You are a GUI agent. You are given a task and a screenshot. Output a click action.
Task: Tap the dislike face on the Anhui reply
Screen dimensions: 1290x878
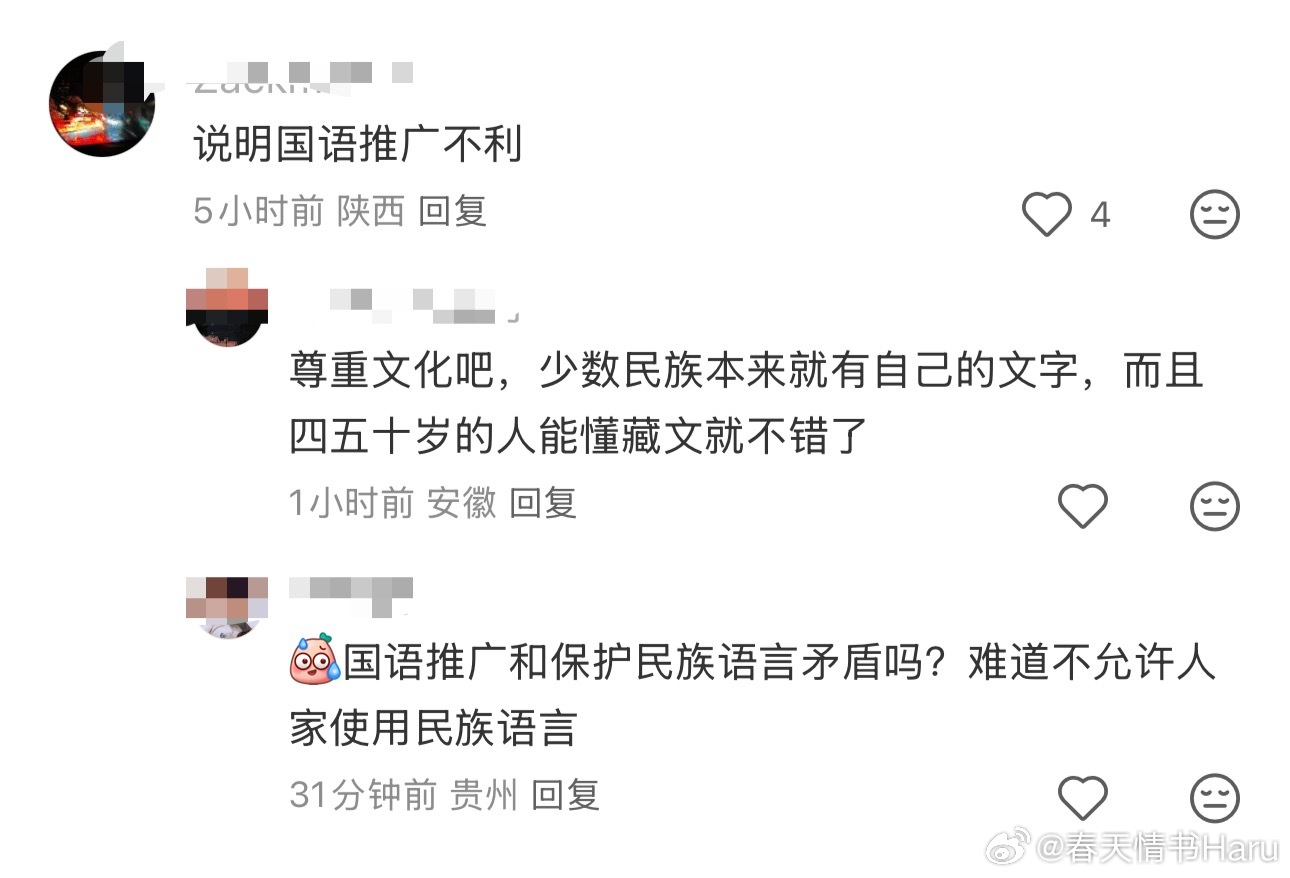point(1215,505)
